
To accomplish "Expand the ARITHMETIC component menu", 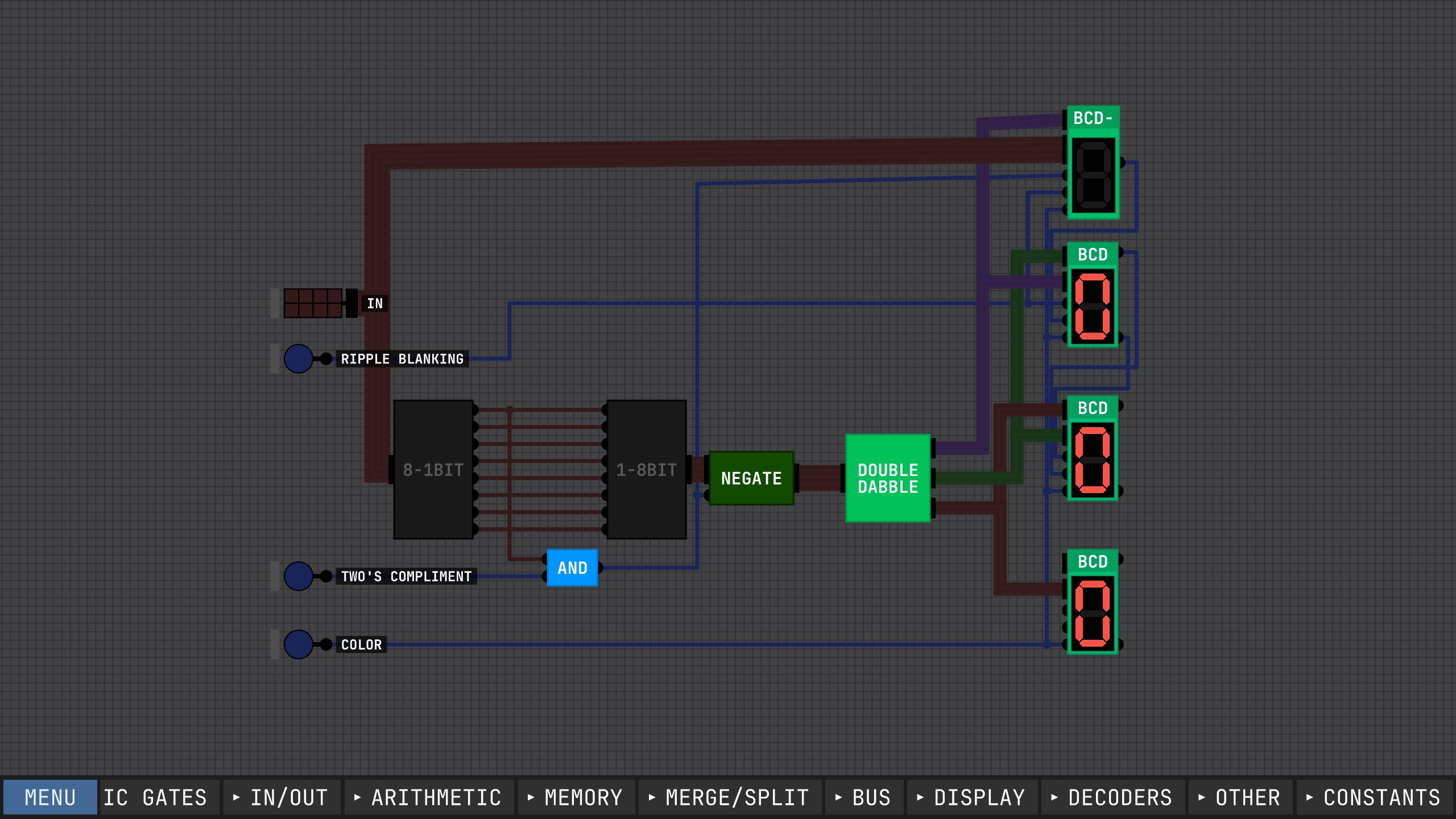I will coord(429,797).
